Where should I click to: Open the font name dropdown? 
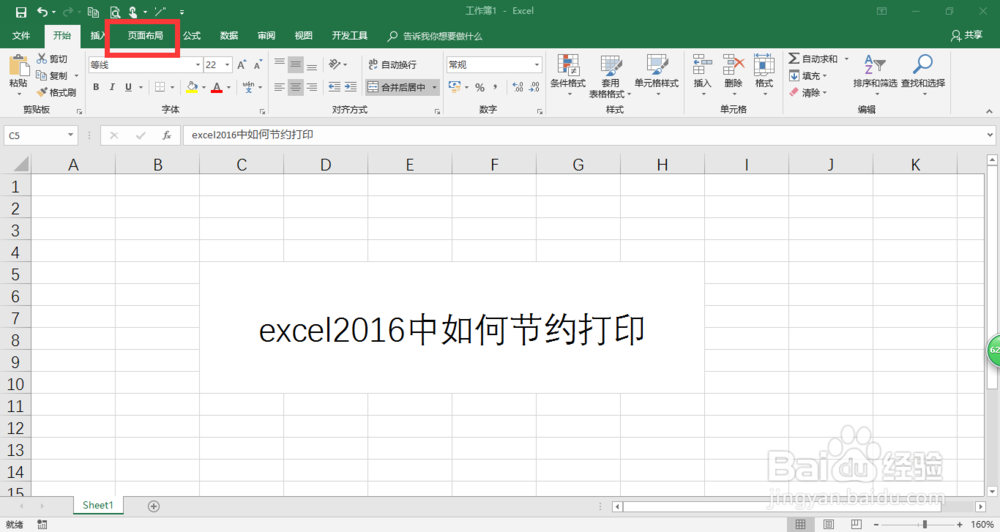[x=198, y=65]
